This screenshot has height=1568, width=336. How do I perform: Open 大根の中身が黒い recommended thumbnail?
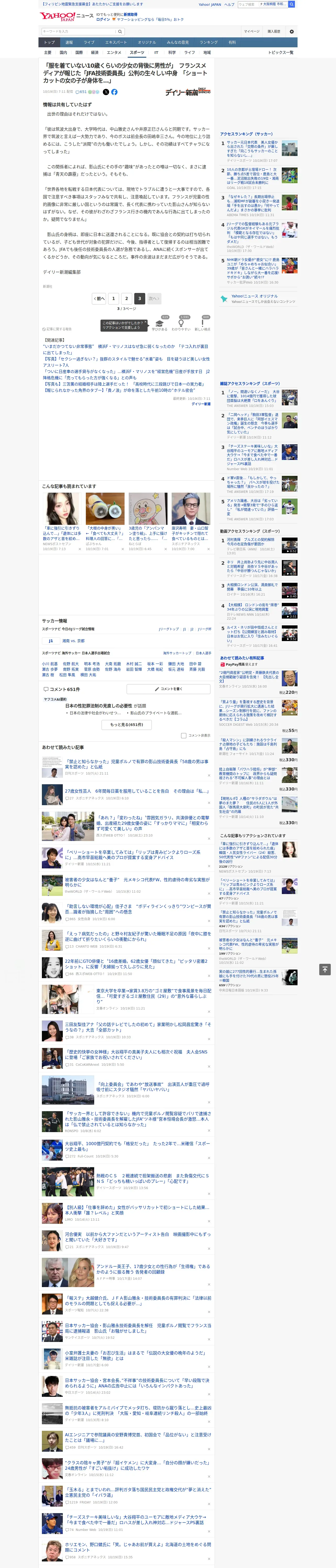pos(105,508)
